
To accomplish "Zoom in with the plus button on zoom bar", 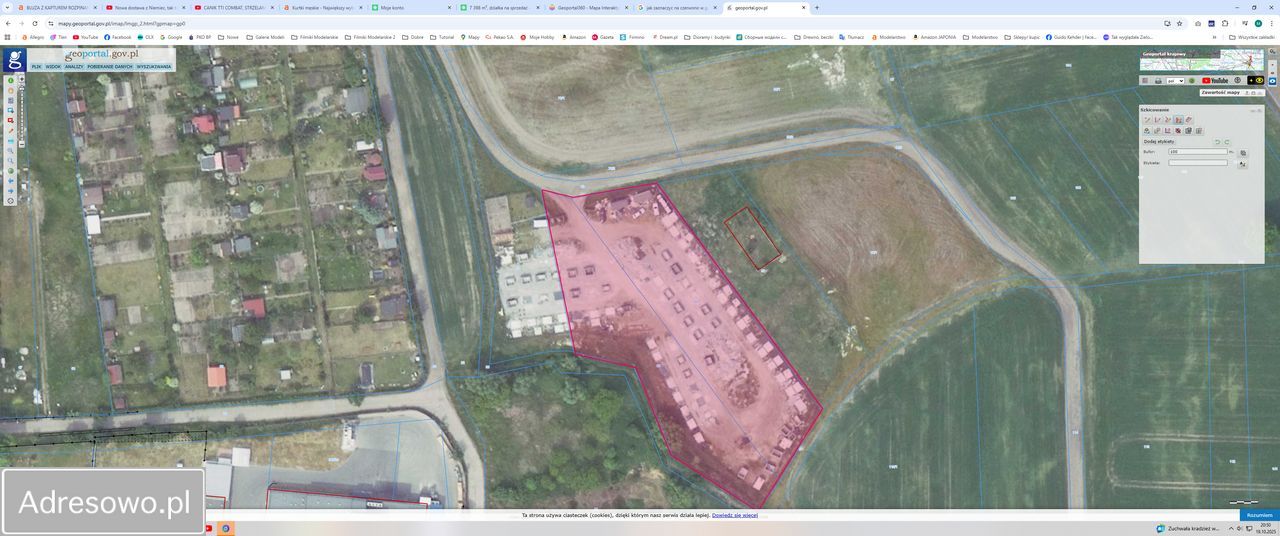I will [22, 79].
